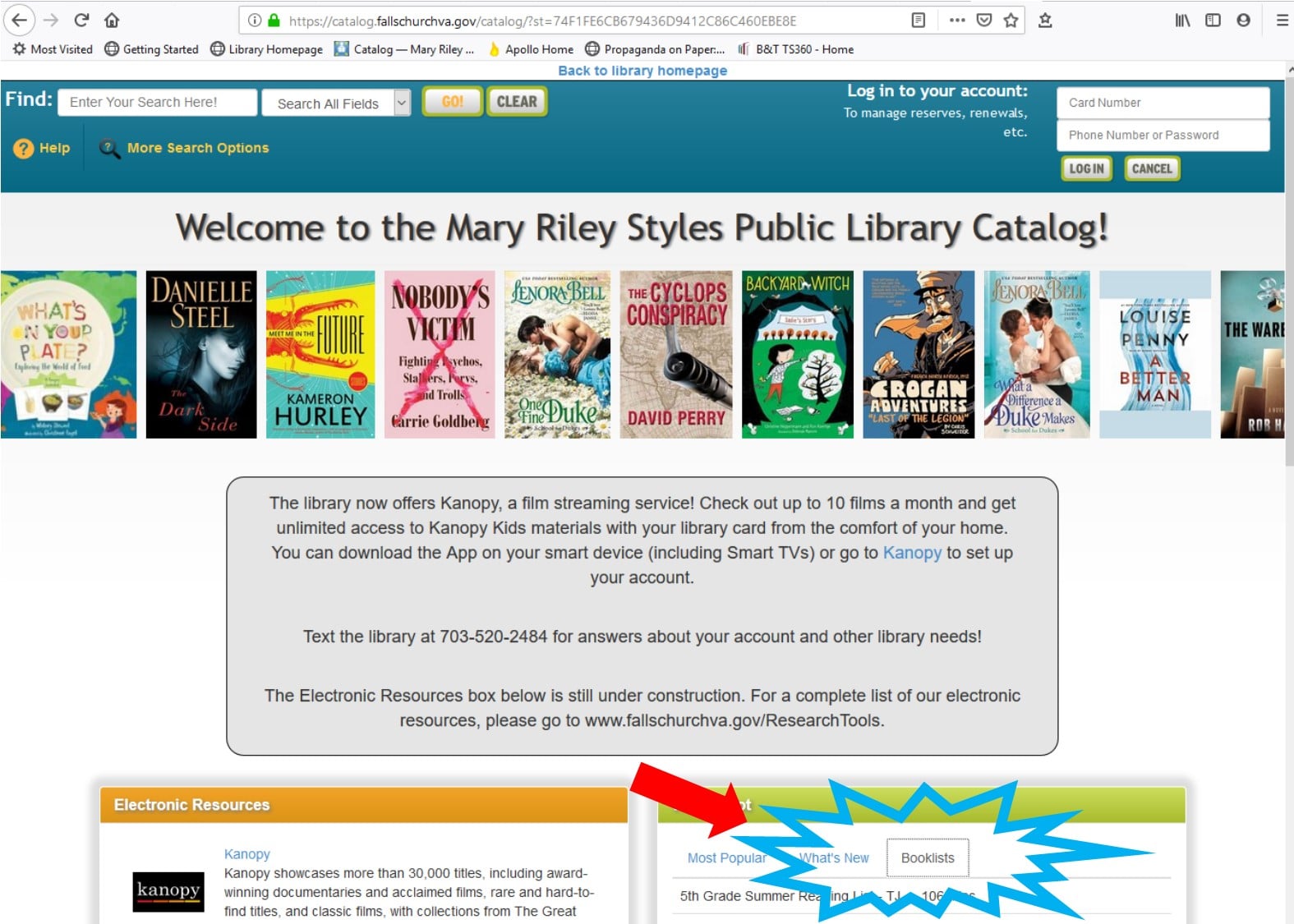Click the CANCEL login button

[x=1152, y=168]
